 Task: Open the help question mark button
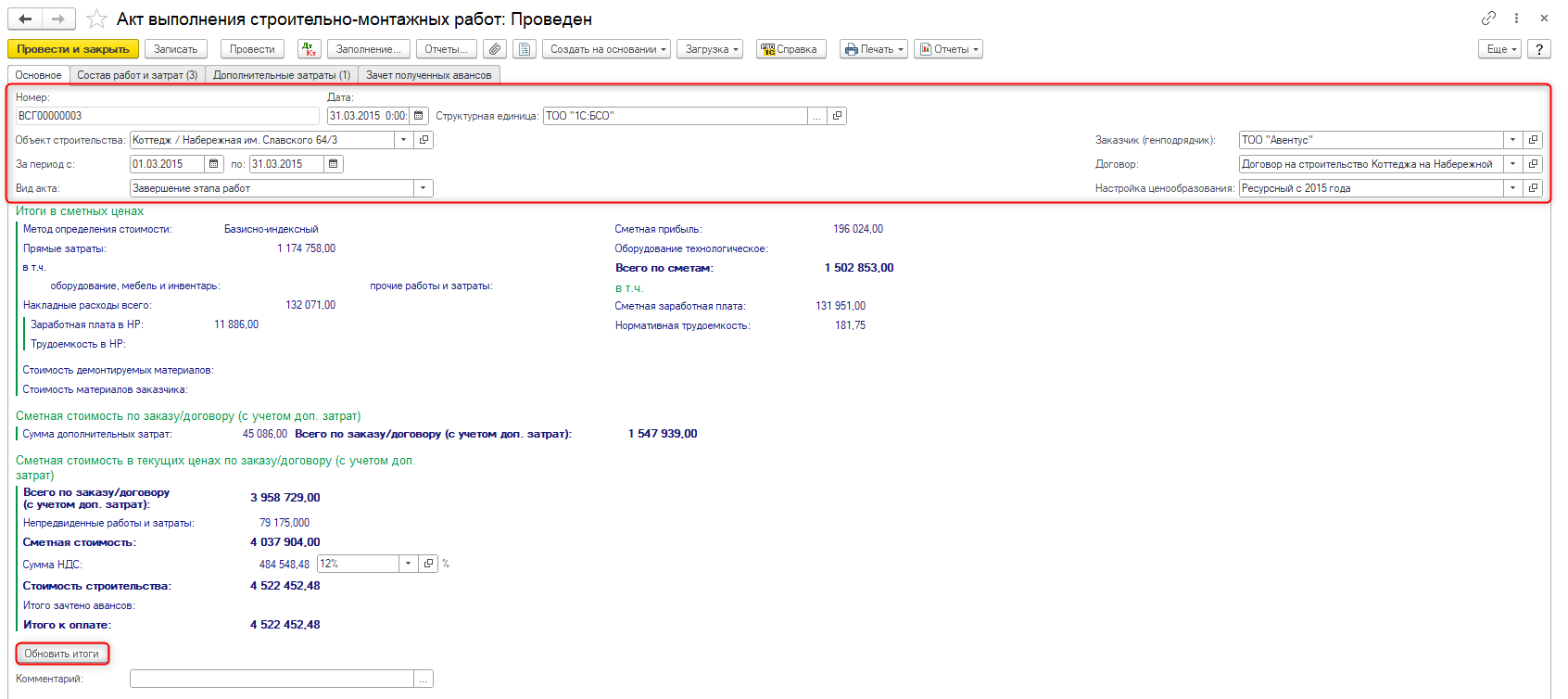(1539, 49)
